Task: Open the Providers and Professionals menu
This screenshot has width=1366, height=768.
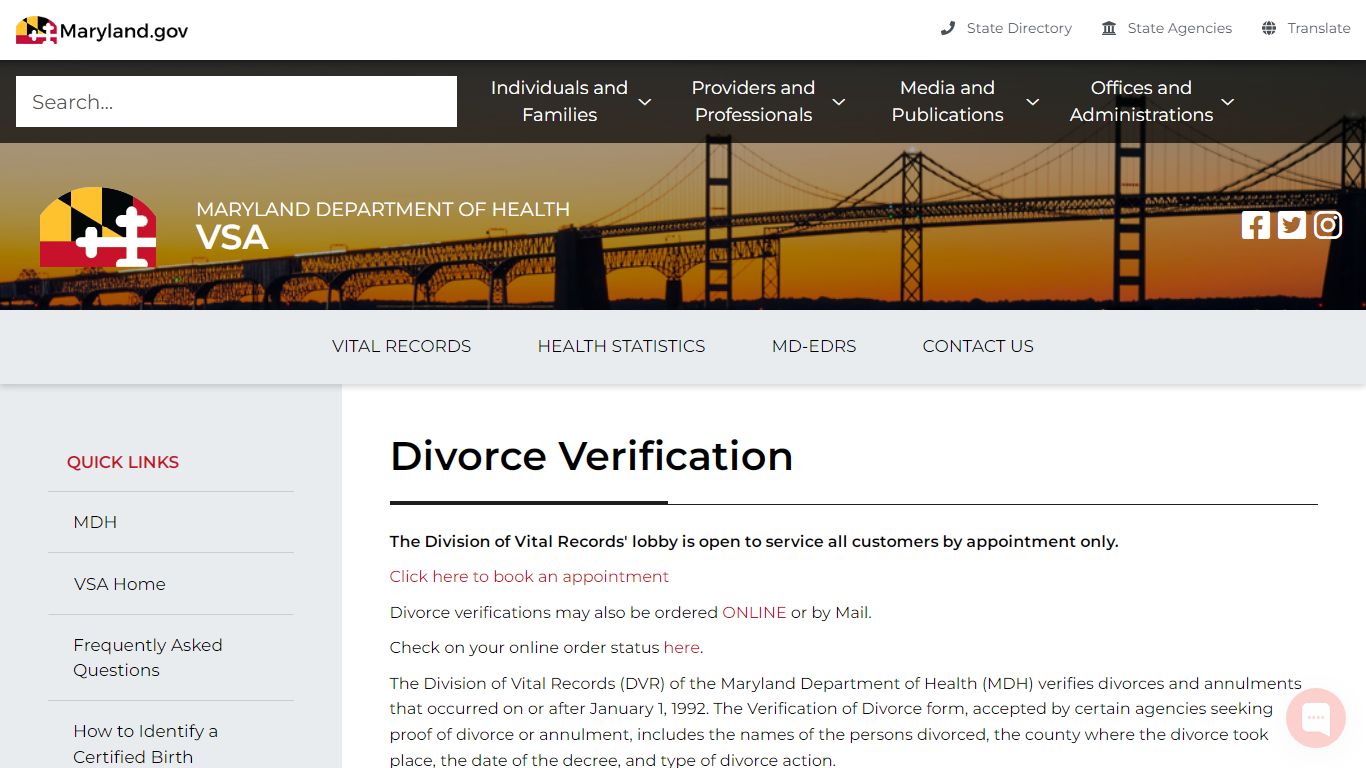Action: [753, 101]
